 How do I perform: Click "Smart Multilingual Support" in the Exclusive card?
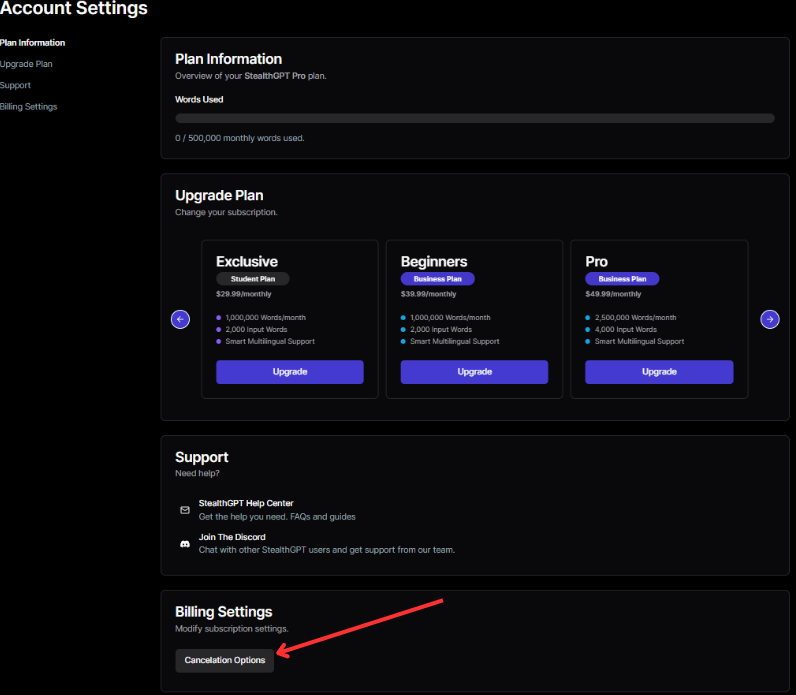point(270,342)
